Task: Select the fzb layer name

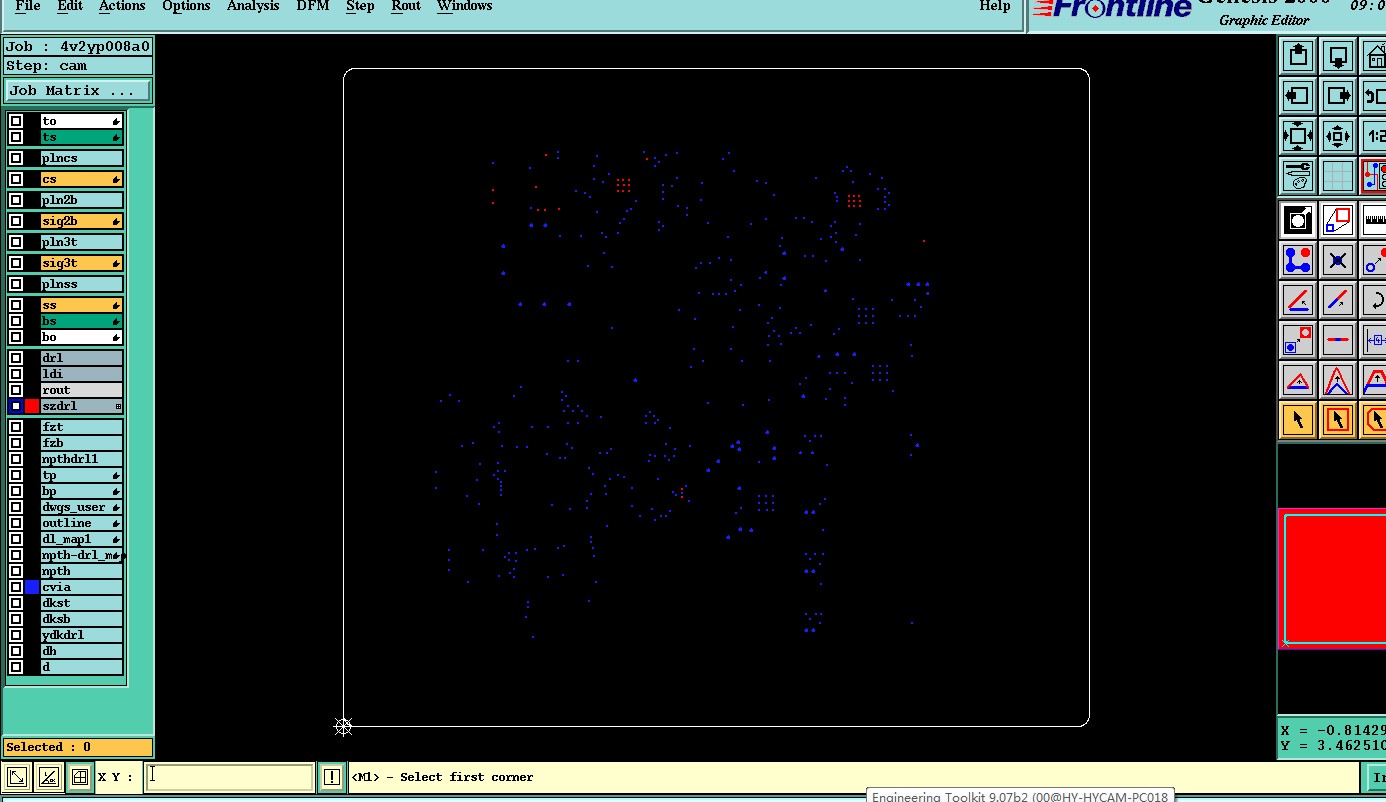Action: pyautogui.click(x=82, y=443)
